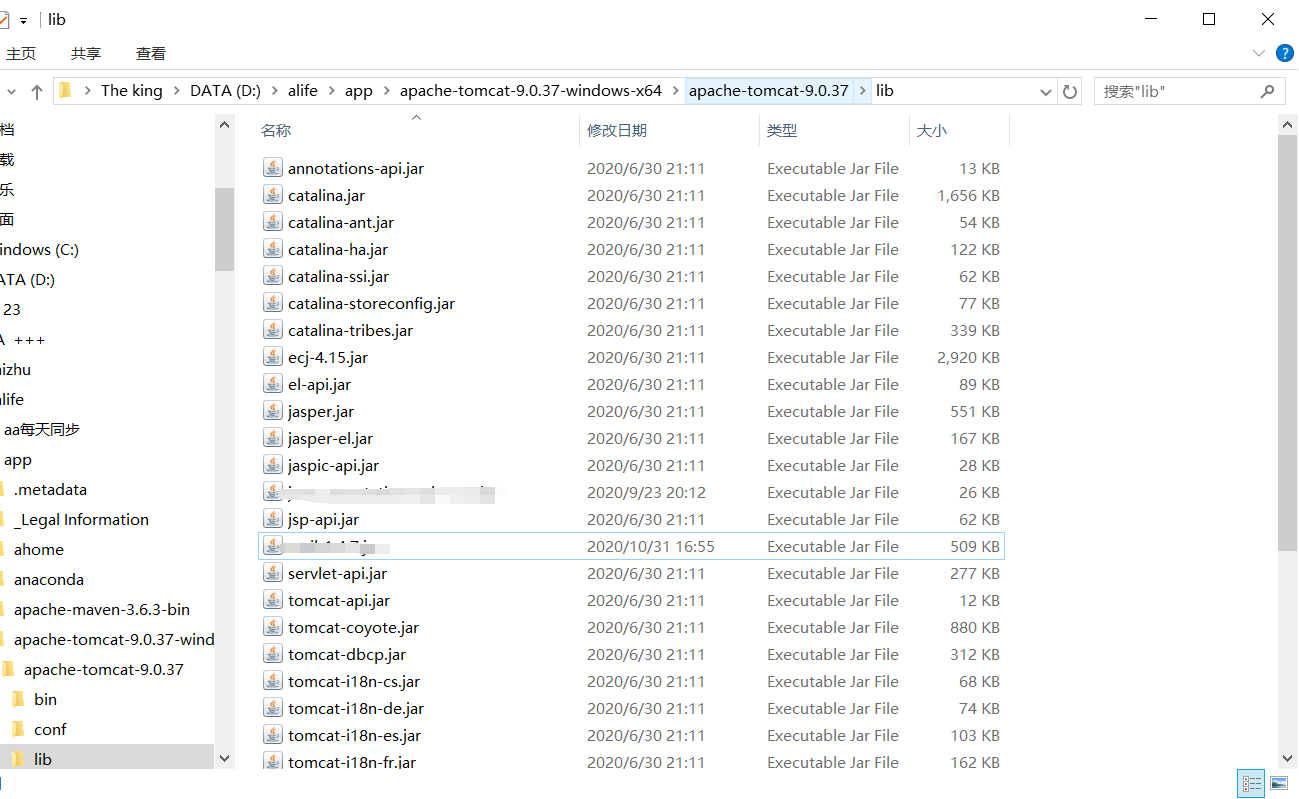Click the jar icon beside tomcat-coyote.jar
The width and height of the screenshot is (1299, 799).
pos(272,627)
